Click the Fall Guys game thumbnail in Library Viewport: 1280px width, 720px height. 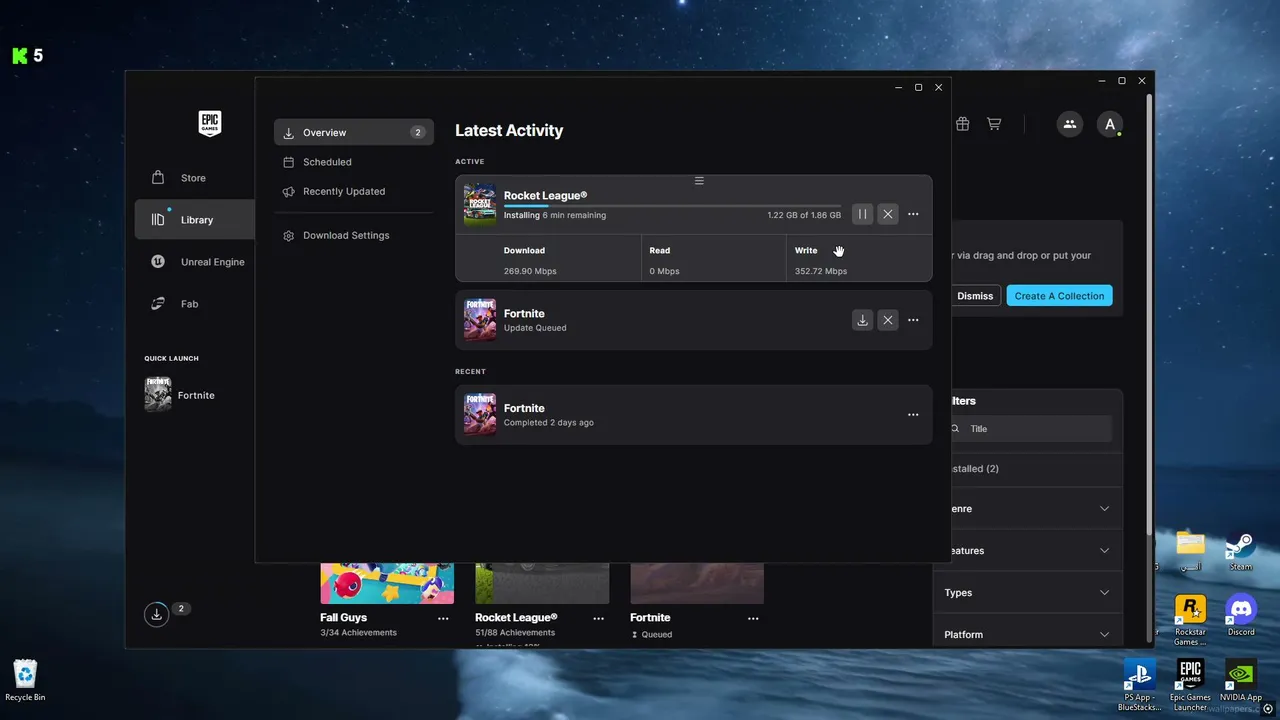[x=387, y=583]
